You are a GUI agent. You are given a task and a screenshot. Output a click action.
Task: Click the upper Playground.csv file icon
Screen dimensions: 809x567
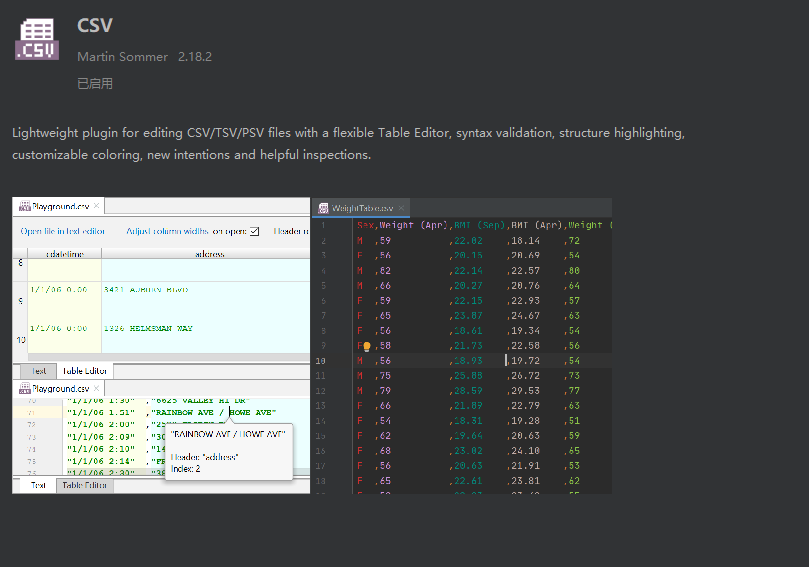[24, 206]
